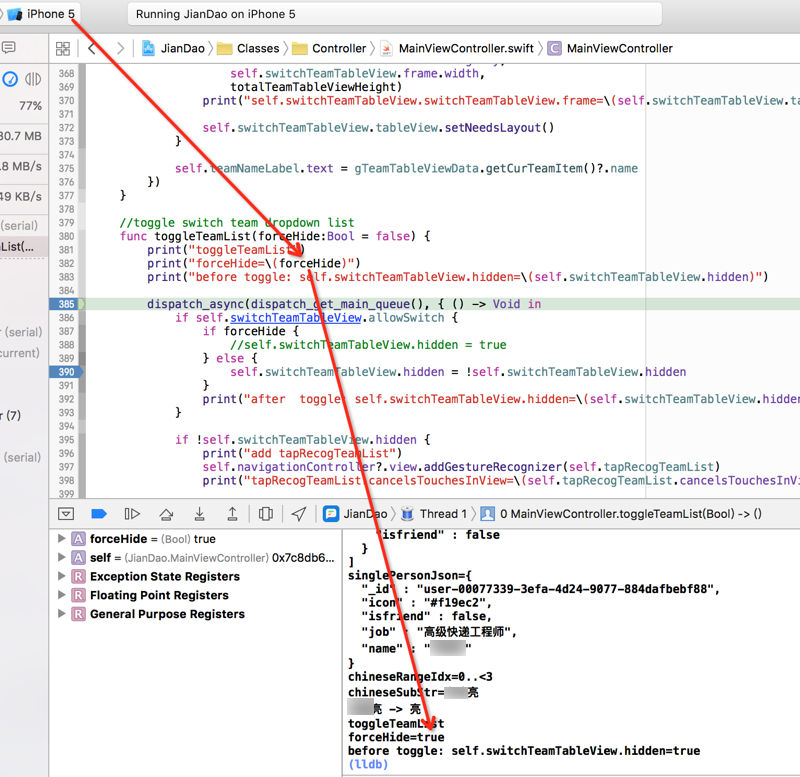The image size is (800, 777).
Task: Click setNeedsLayout() call on line 372
Action: 499,128
